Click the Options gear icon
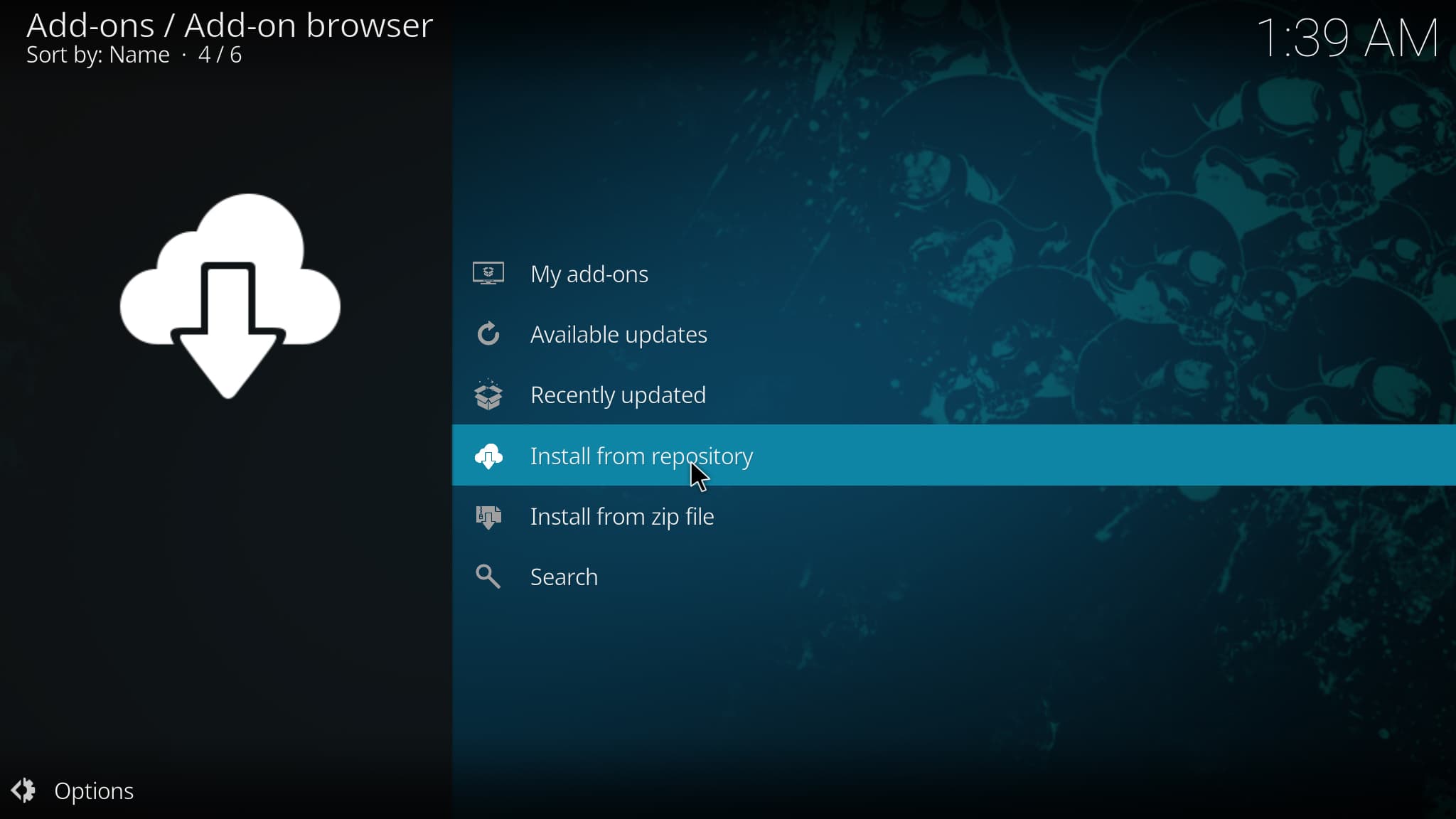Viewport: 1456px width, 819px height. [23, 791]
